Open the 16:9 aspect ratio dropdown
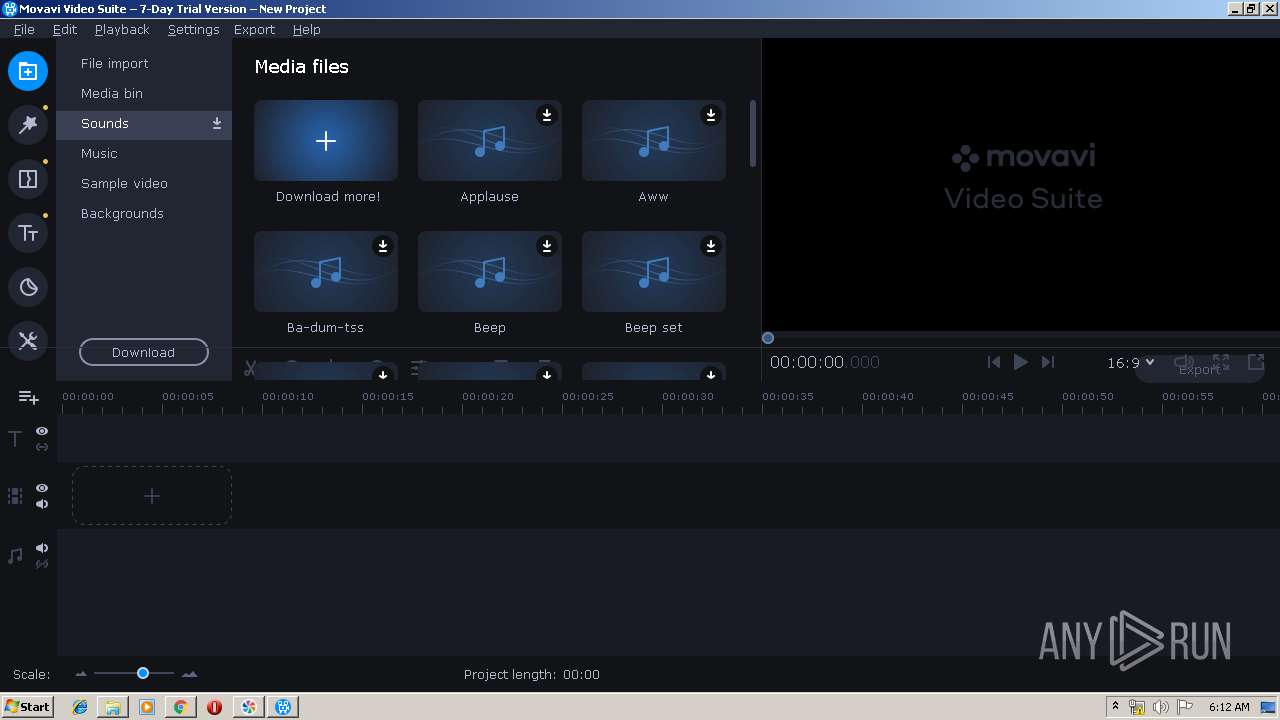1280x720 pixels. tap(1131, 363)
